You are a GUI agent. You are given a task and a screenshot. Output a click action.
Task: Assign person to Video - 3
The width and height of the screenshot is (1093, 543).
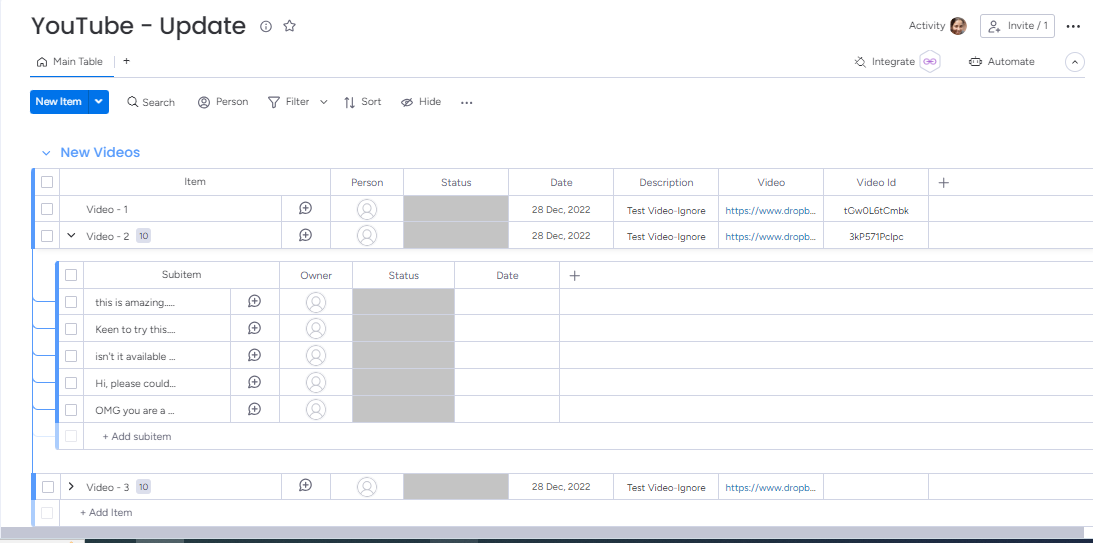point(367,487)
